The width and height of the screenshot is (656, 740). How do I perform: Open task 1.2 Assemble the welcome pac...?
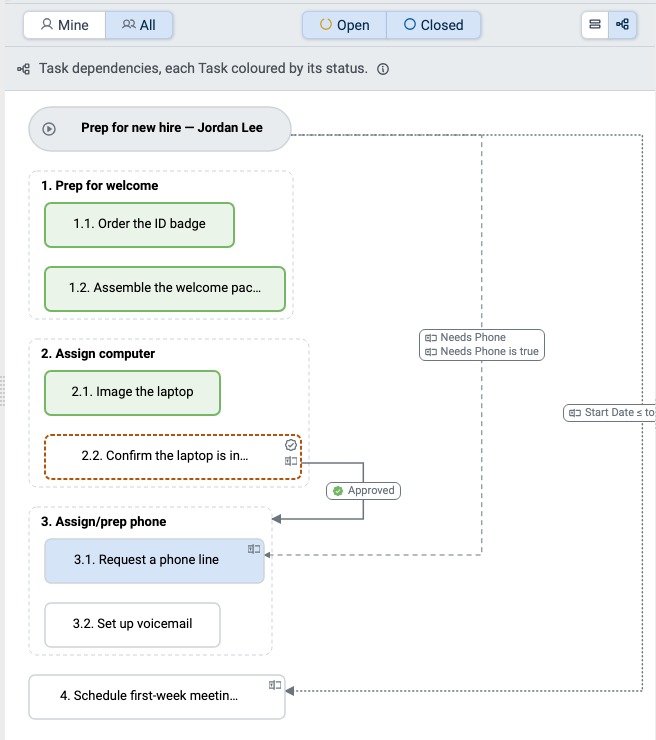click(165, 289)
